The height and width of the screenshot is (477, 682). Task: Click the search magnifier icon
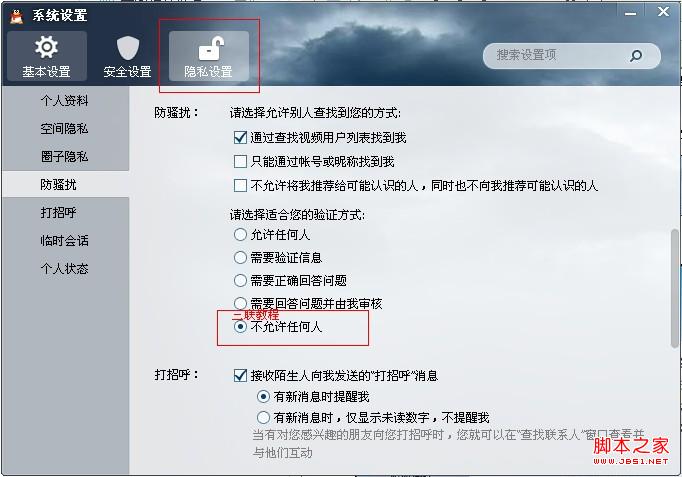click(636, 55)
